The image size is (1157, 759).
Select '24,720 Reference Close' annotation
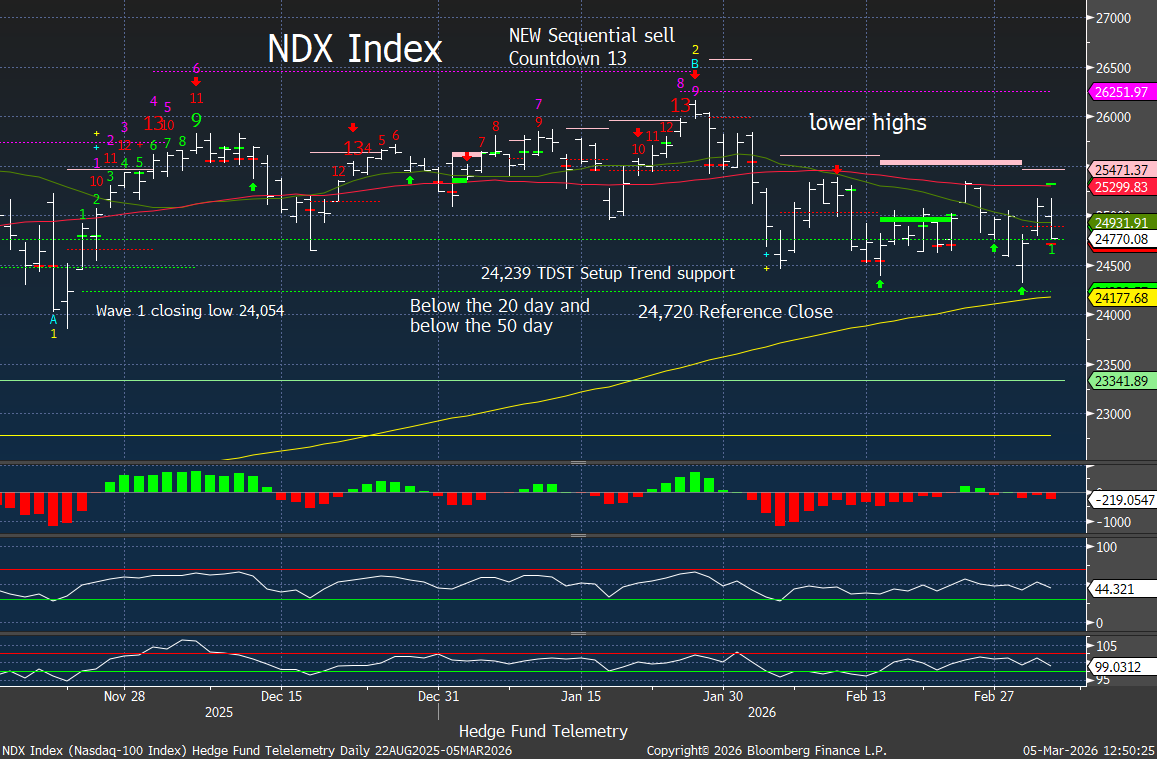tap(735, 312)
